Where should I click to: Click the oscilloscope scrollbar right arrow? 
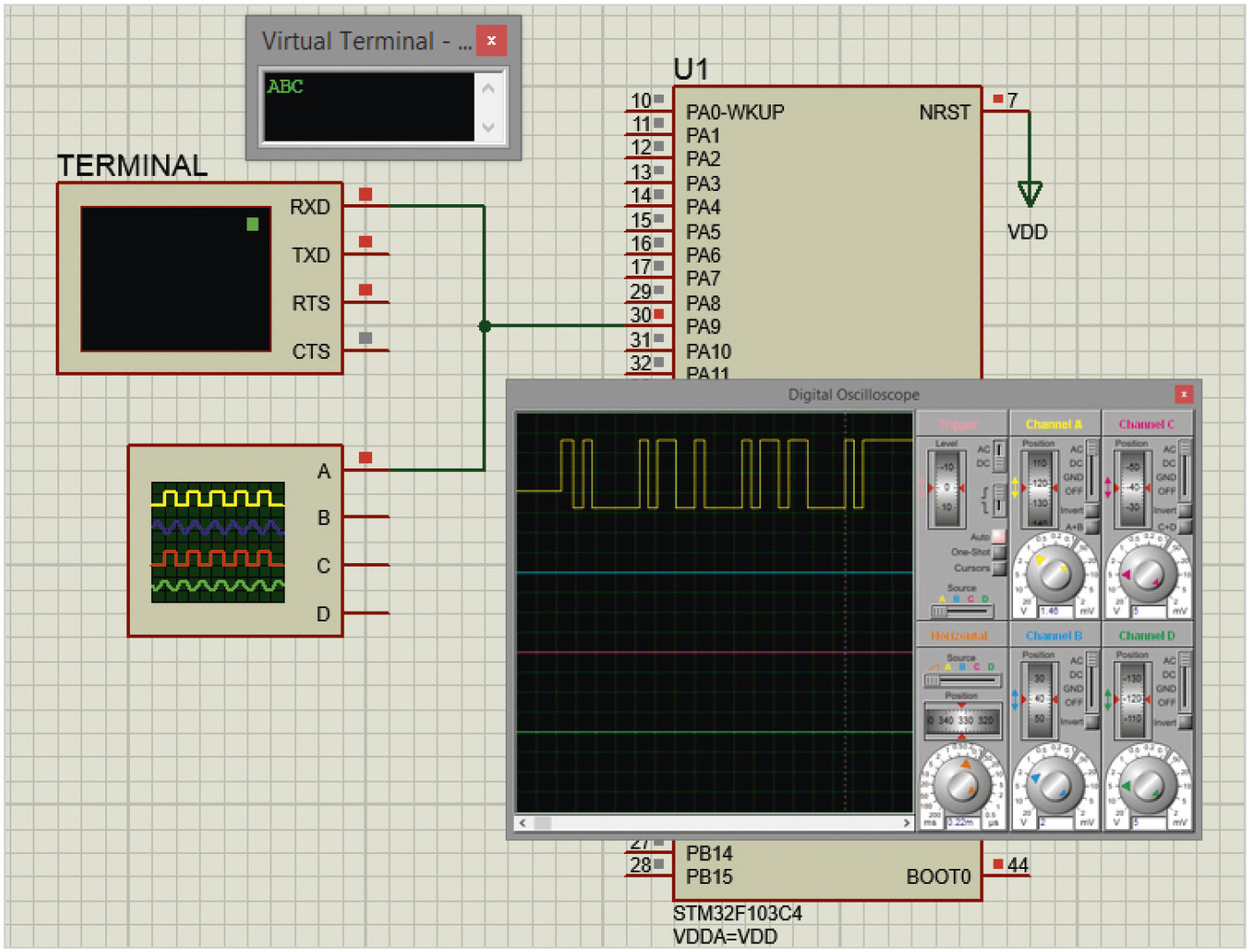pyautogui.click(x=906, y=823)
